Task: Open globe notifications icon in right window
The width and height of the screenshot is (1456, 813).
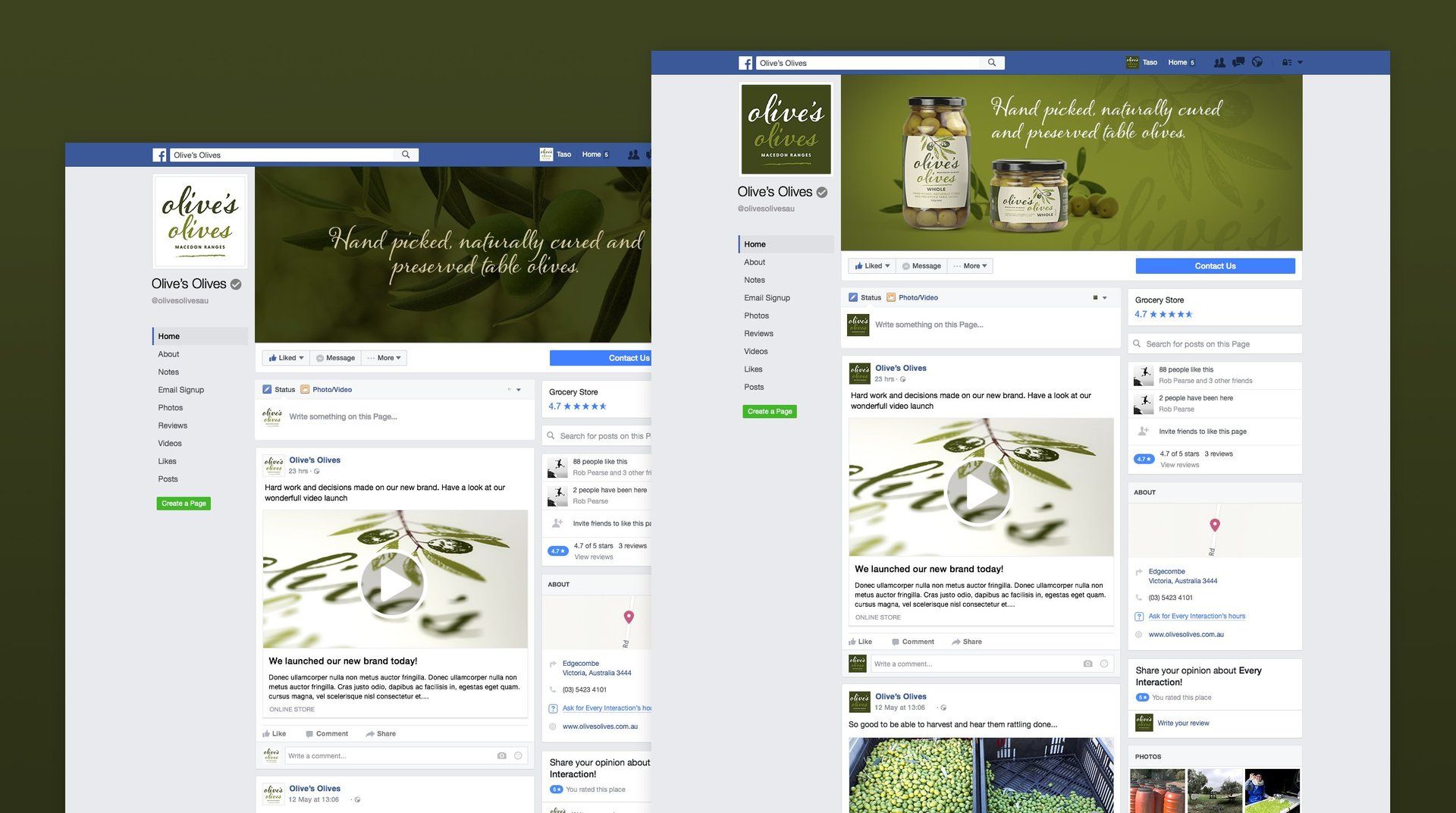Action: pos(1257,62)
